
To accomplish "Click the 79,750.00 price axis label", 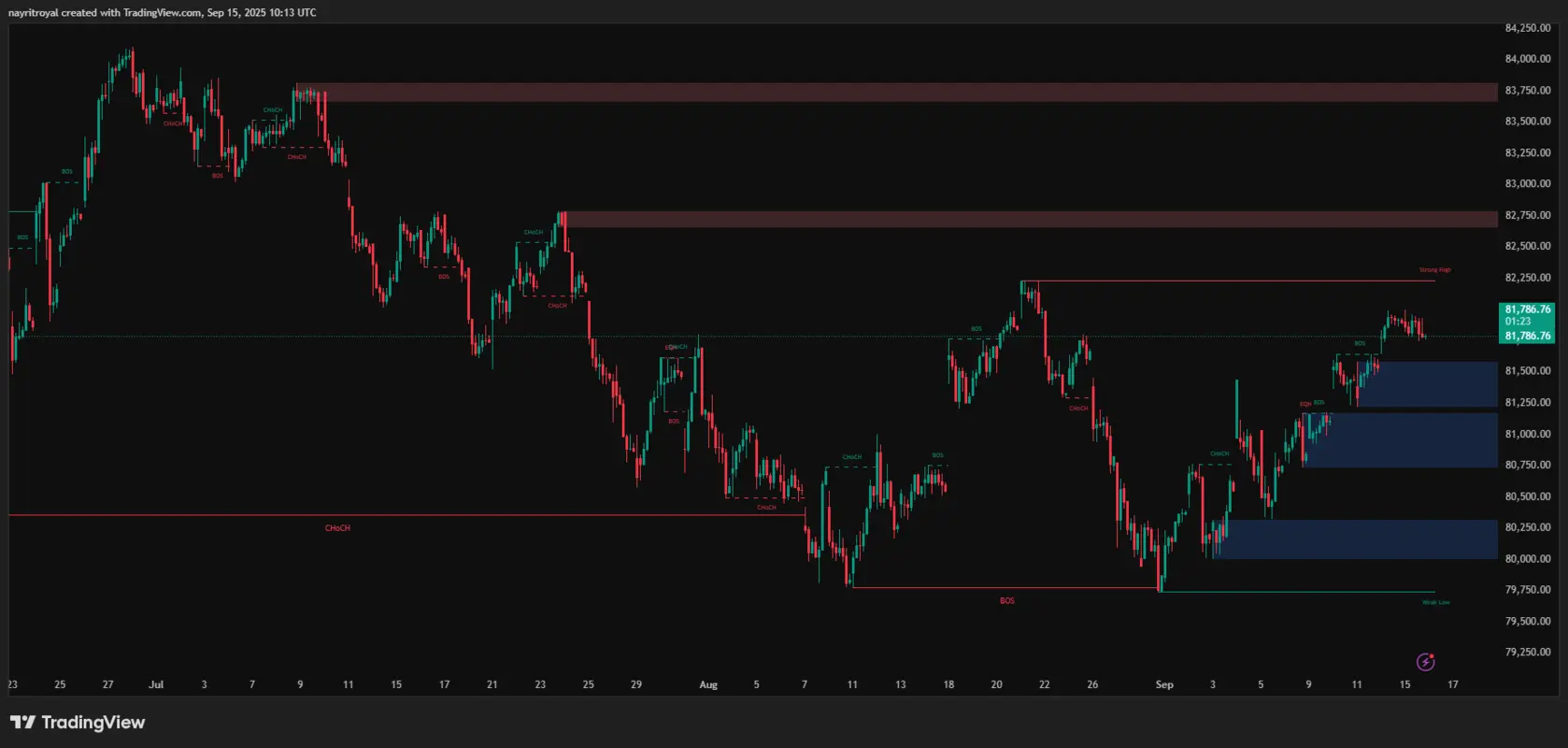I will pos(1528,590).
